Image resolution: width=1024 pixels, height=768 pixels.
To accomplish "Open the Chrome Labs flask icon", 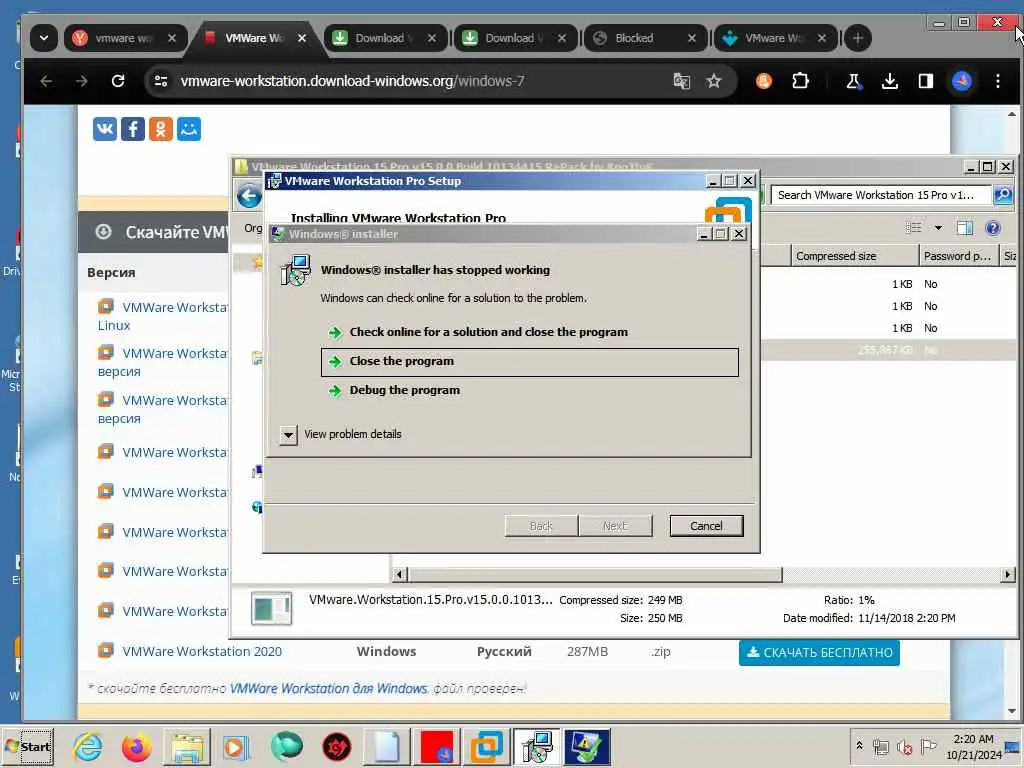I will 853,81.
